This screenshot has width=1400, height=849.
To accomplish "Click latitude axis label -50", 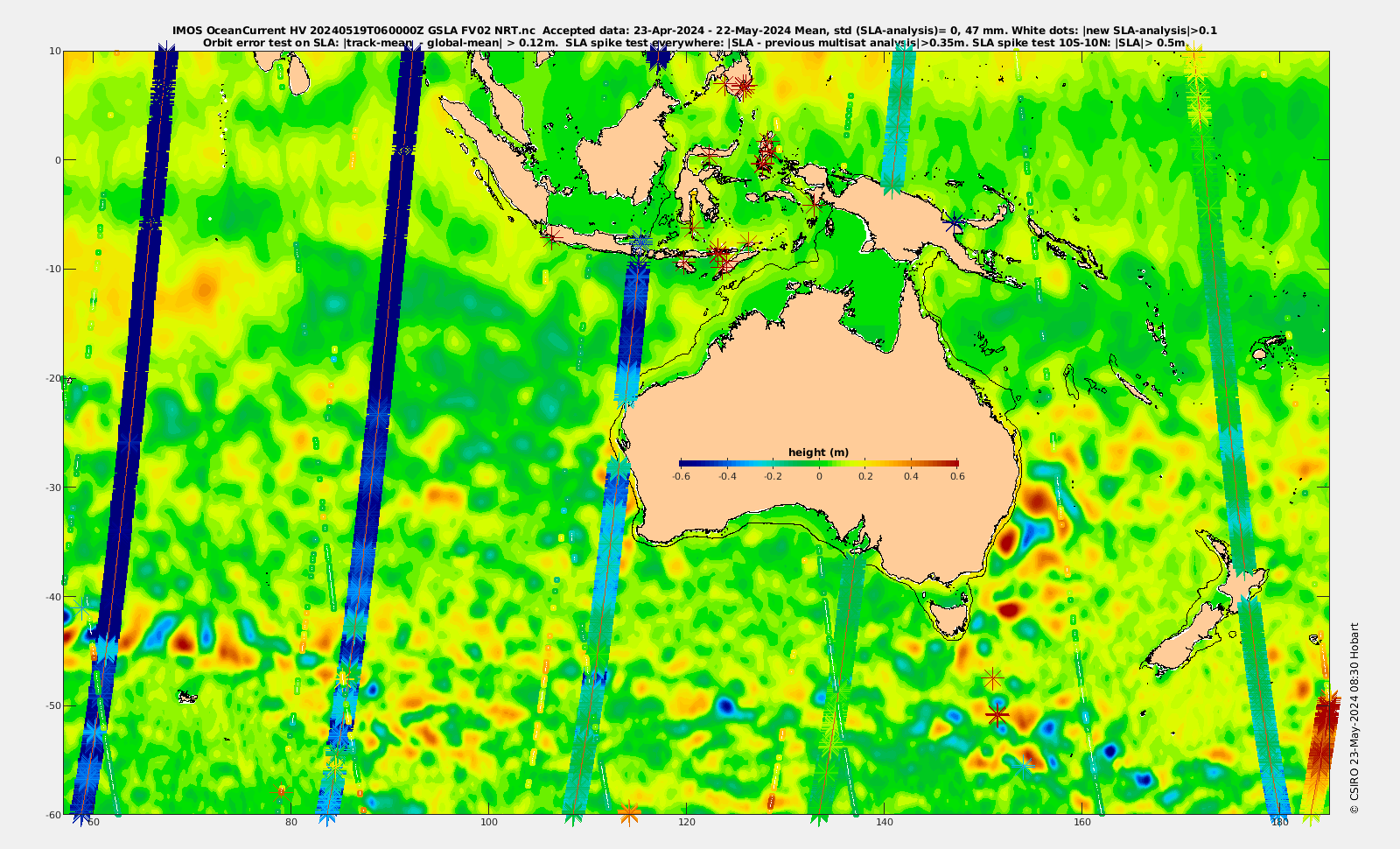I will click(x=52, y=705).
